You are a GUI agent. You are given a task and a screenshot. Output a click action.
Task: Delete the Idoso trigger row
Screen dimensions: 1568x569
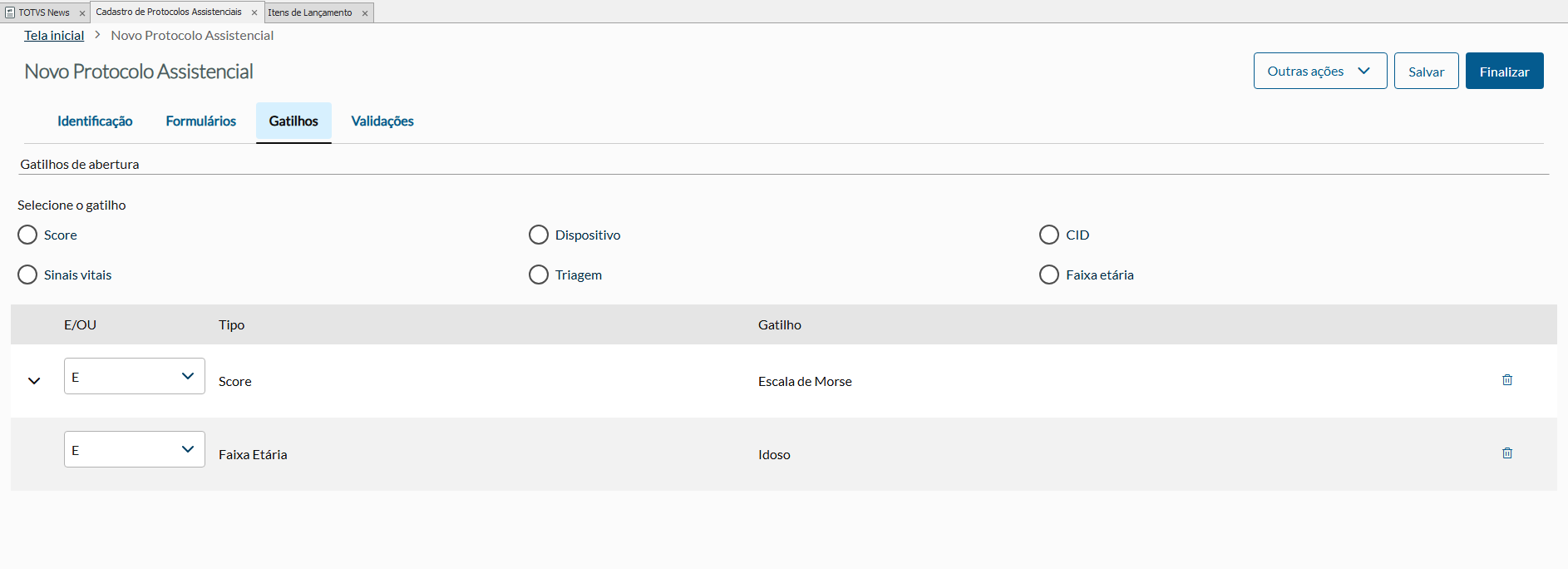pyautogui.click(x=1506, y=453)
